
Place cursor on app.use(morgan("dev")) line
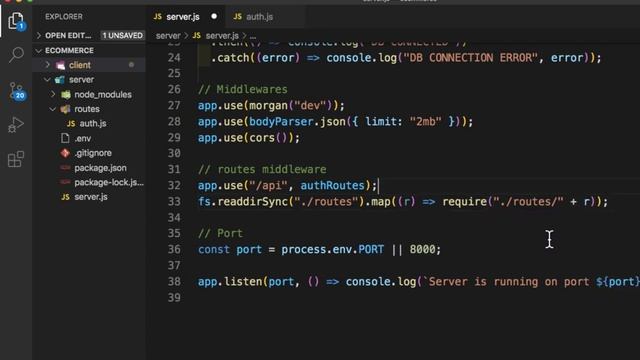(271, 106)
